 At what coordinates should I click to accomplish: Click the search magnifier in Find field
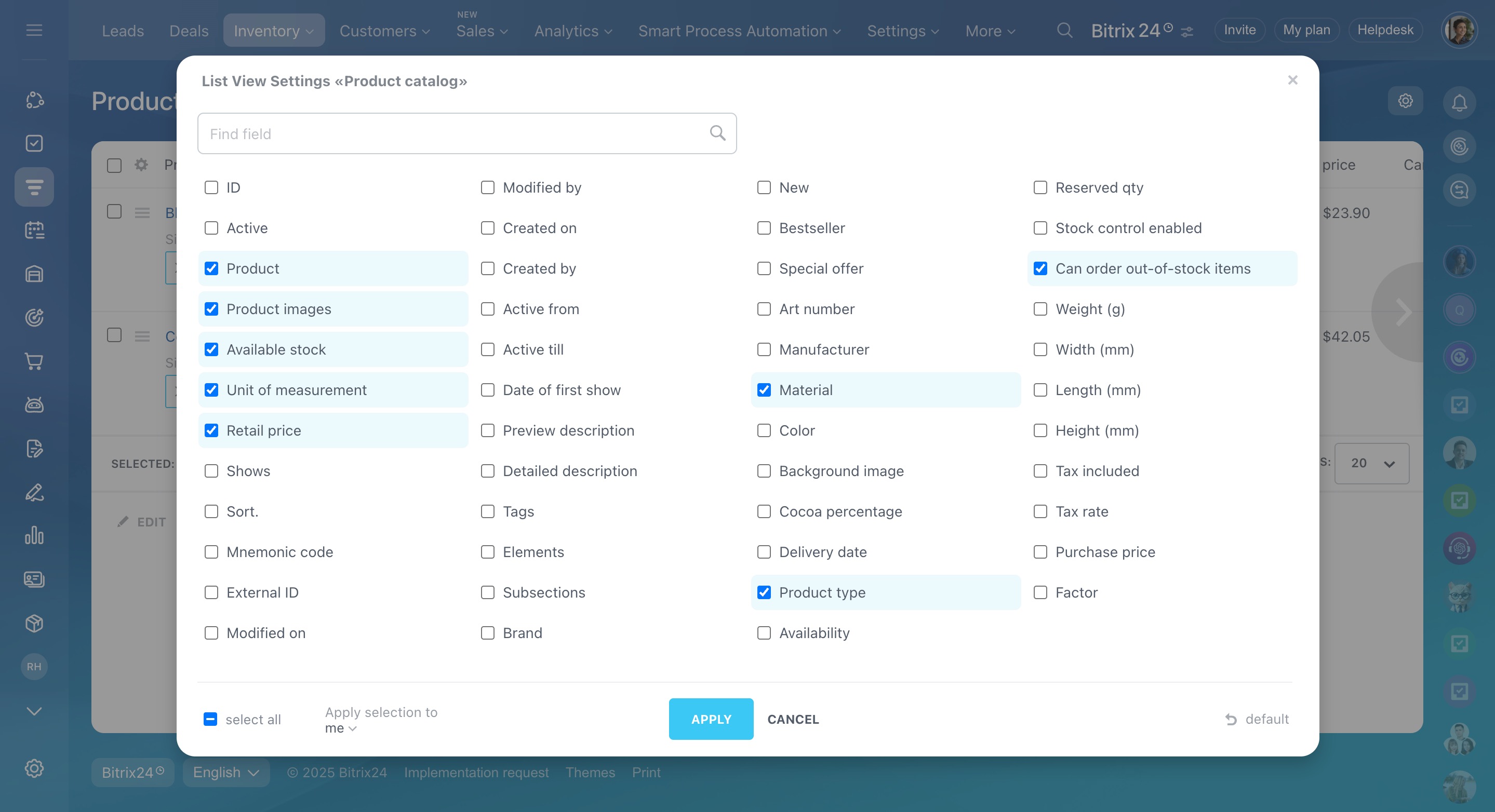(x=717, y=133)
